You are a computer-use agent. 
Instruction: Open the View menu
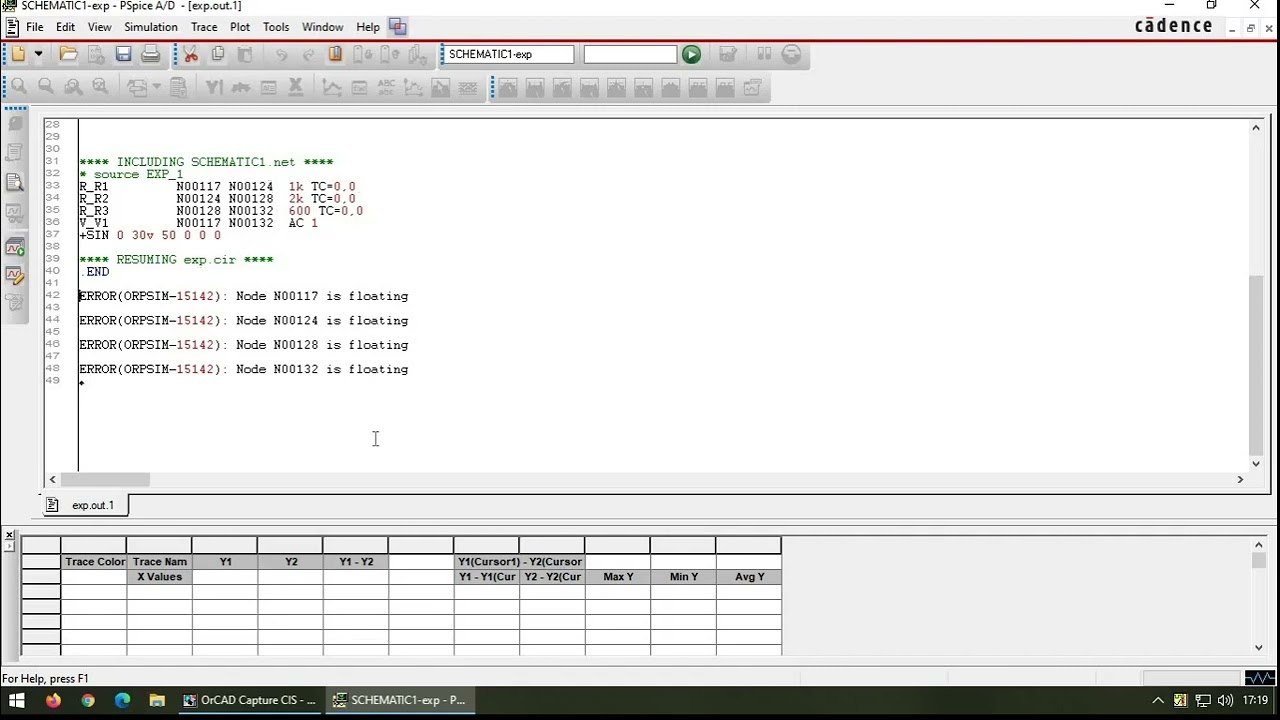[99, 27]
